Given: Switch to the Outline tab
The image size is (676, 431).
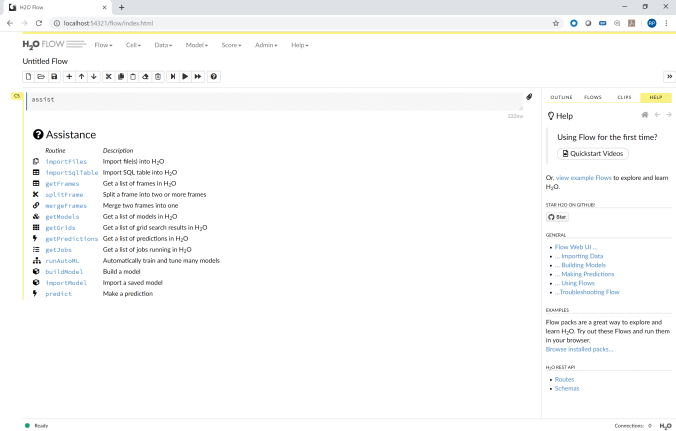Looking at the screenshot, I should click(x=561, y=97).
